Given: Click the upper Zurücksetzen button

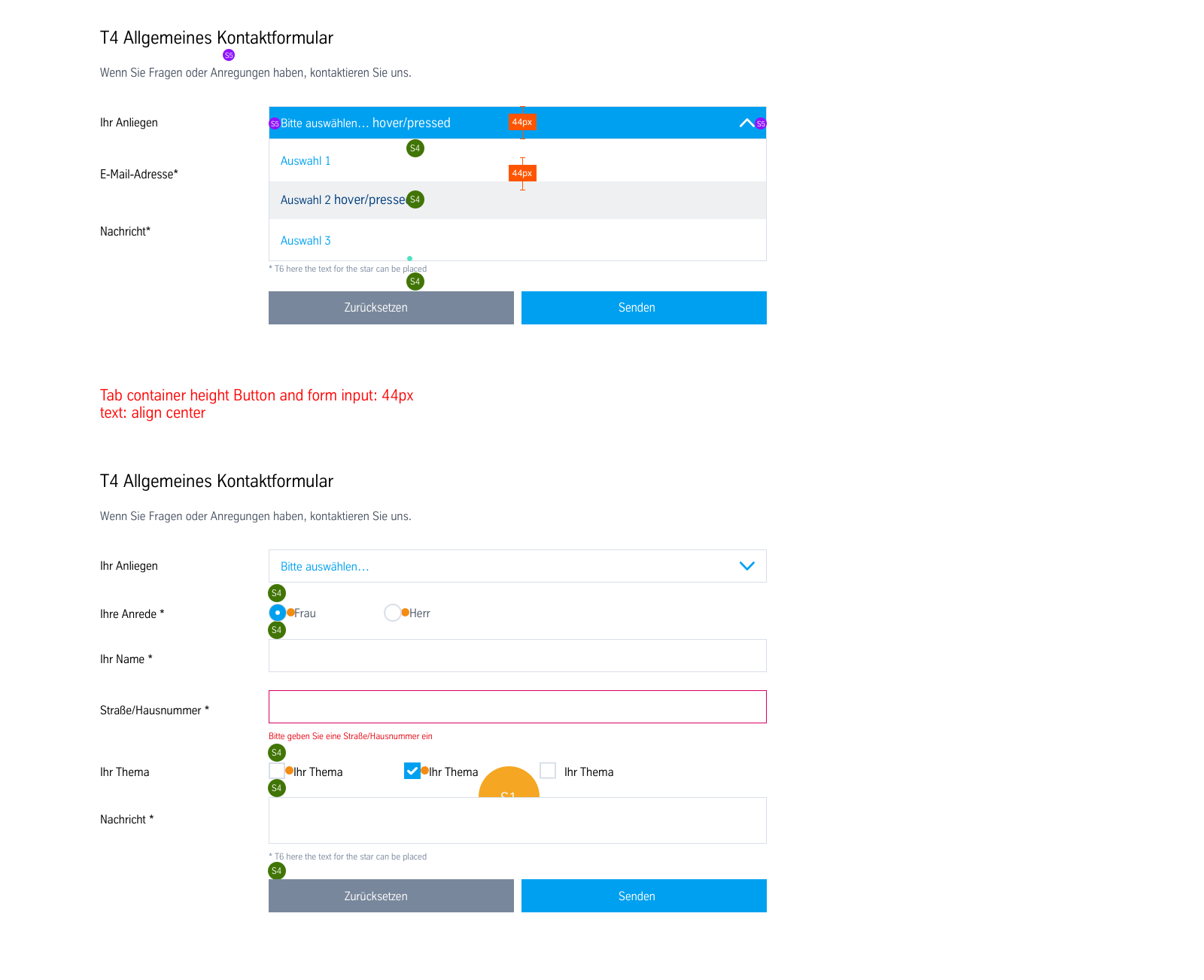Looking at the screenshot, I should pyautogui.click(x=391, y=308).
